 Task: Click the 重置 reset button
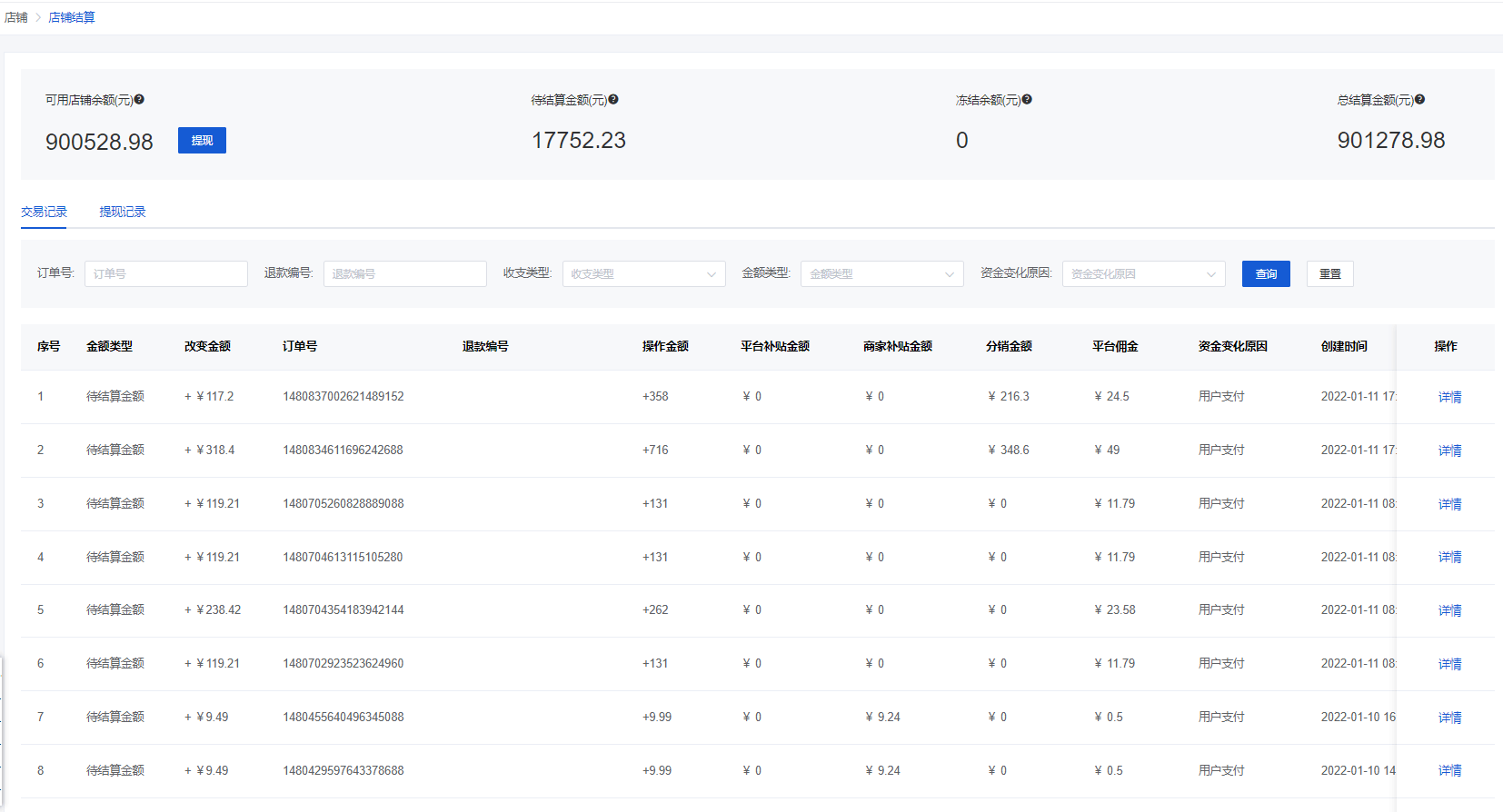click(1330, 273)
